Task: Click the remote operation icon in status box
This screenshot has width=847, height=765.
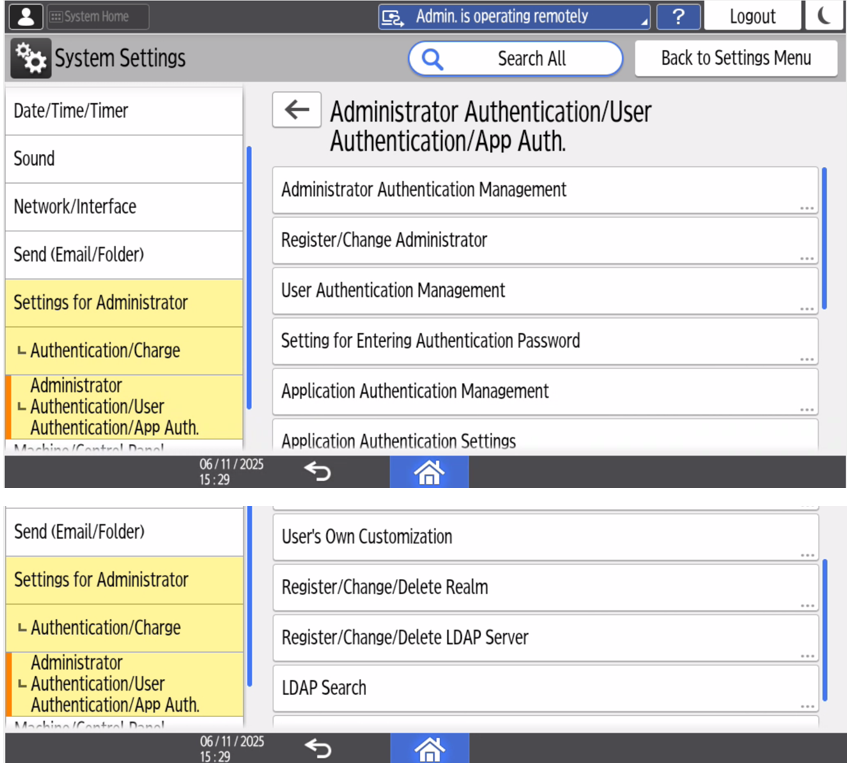Action: (394, 17)
